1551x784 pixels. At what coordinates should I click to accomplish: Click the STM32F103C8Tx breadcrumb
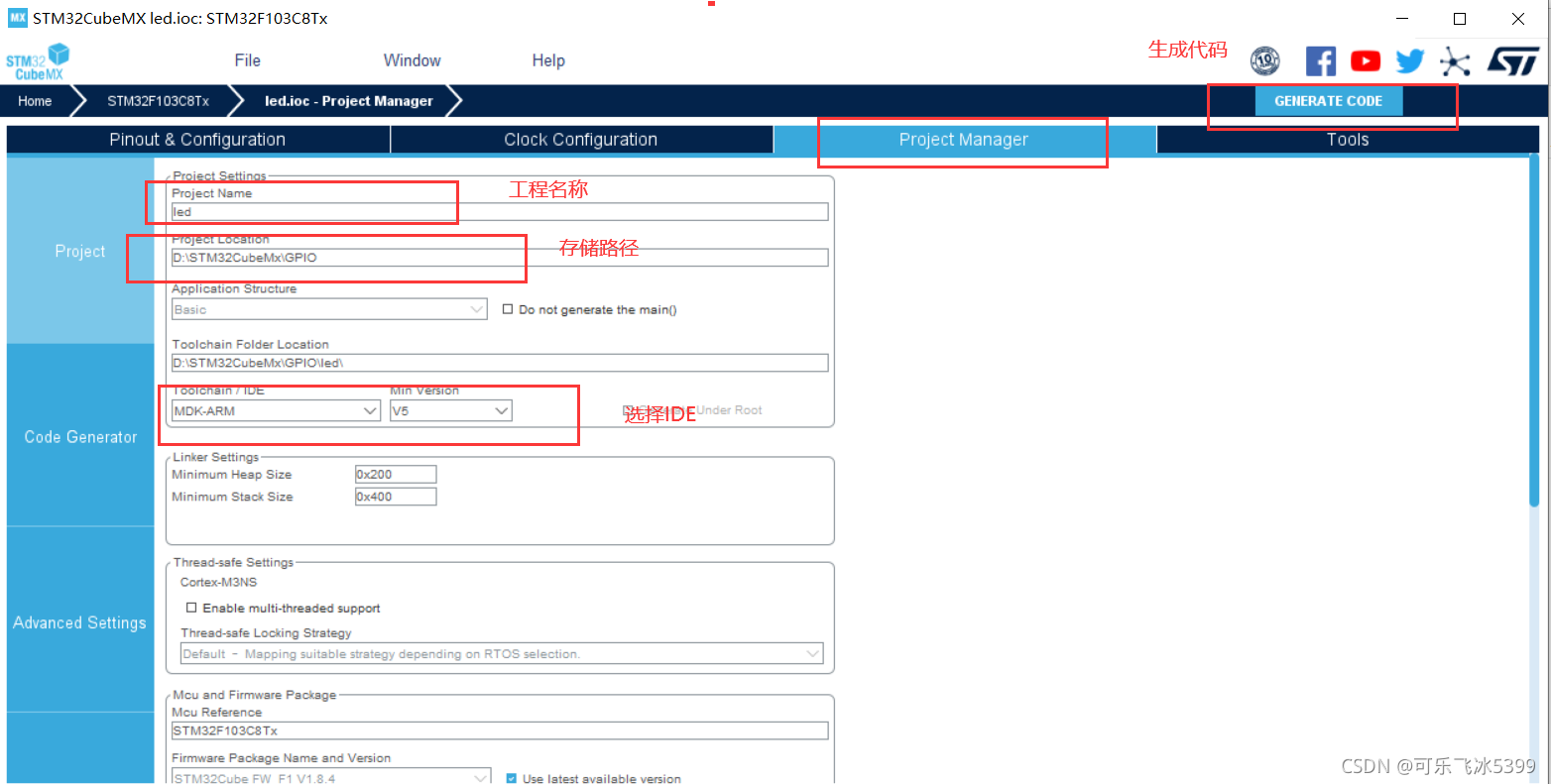click(159, 101)
